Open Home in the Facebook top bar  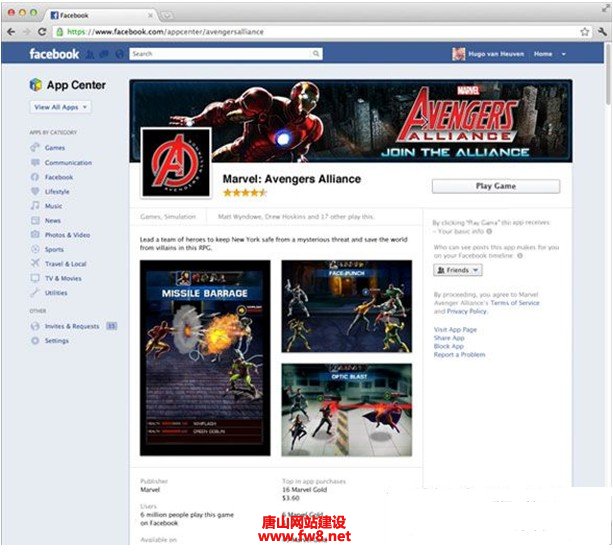click(x=543, y=54)
